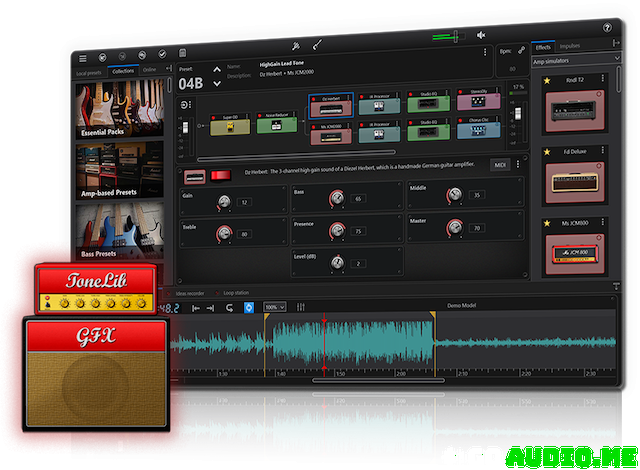Click the guitar icon in top bar
The width and height of the screenshot is (640, 470).
pos(317,44)
